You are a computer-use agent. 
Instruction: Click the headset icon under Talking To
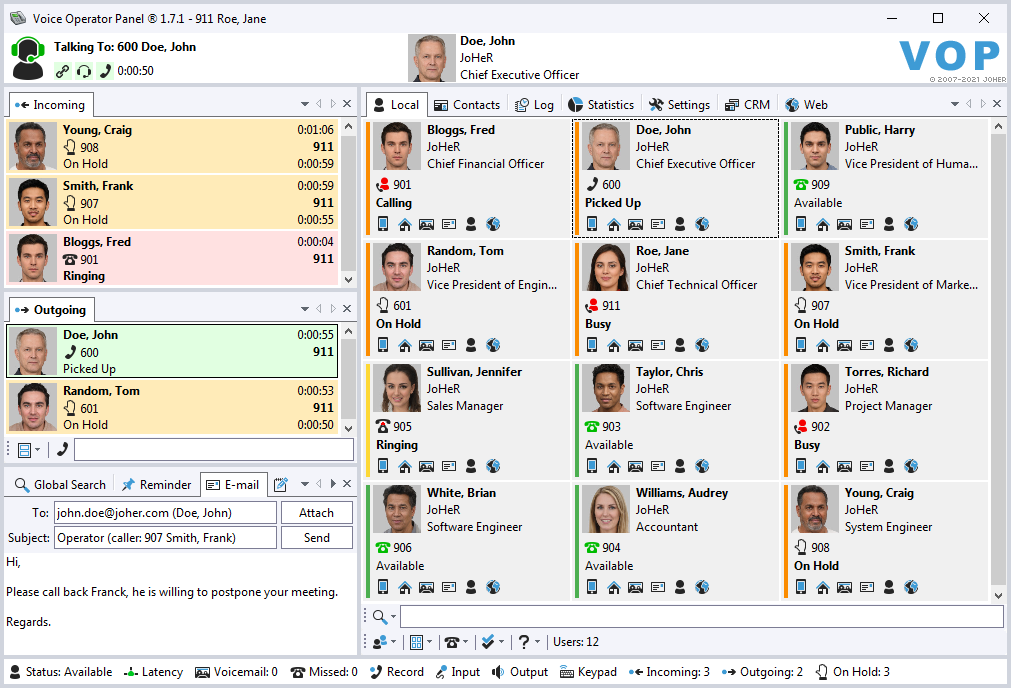[84, 71]
